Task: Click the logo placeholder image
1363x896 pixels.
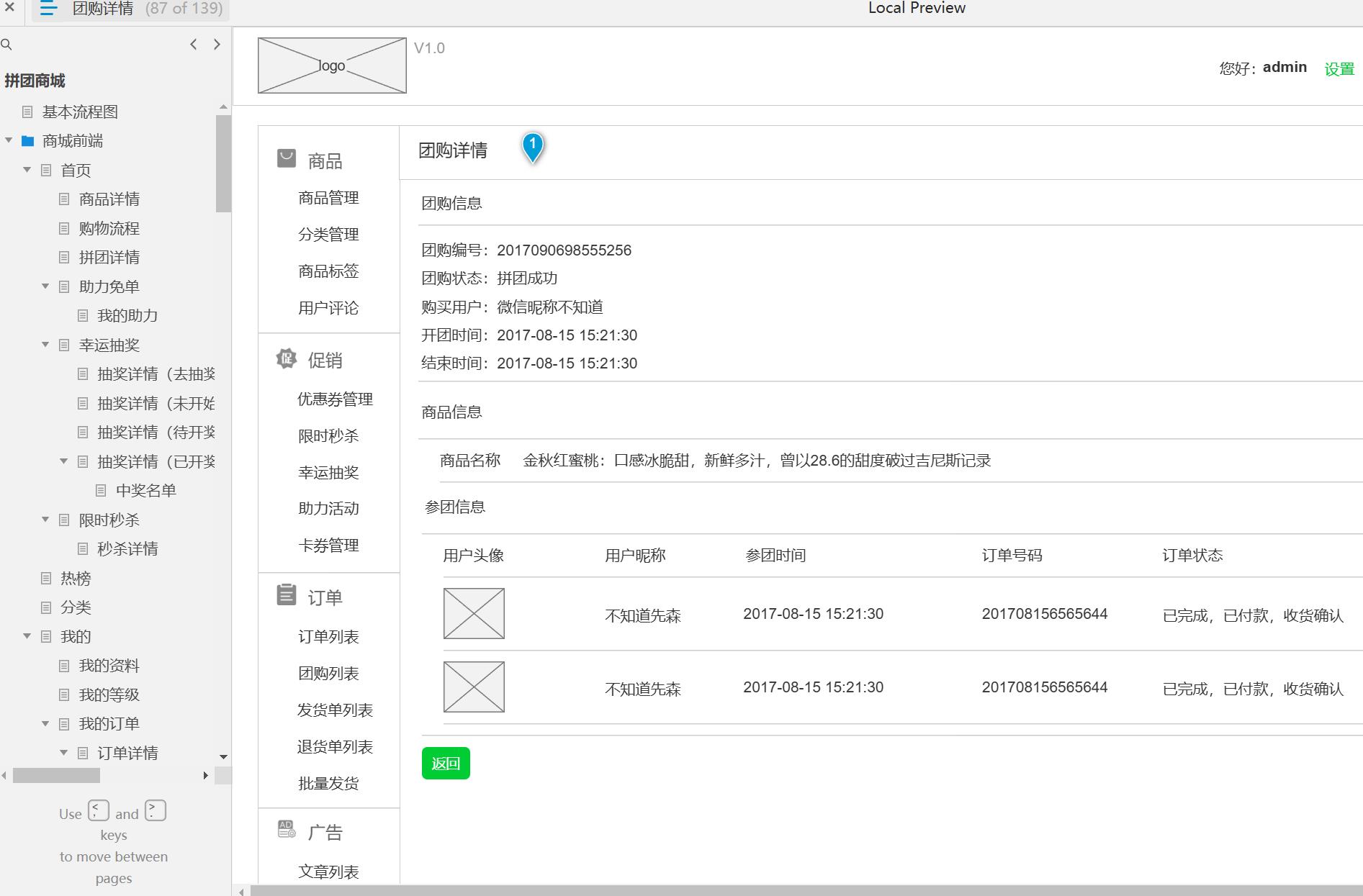Action: (x=332, y=65)
